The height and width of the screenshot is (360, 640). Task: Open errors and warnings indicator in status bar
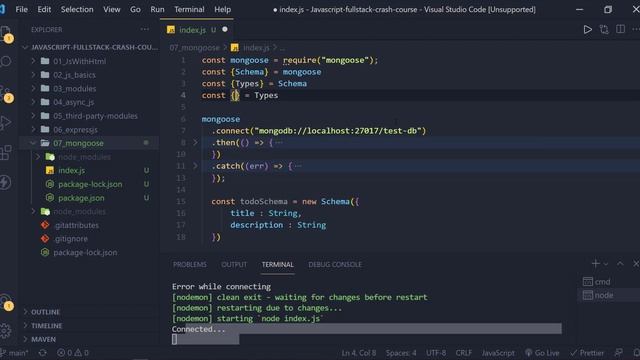(x=73, y=353)
